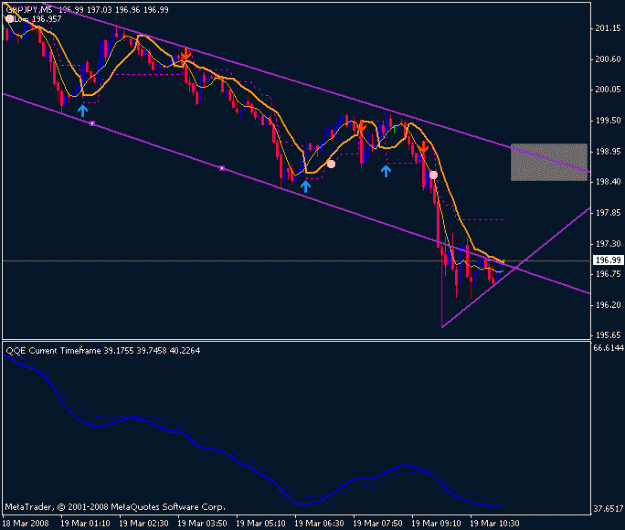Click the 18 Mar 2008 date label

(26, 523)
